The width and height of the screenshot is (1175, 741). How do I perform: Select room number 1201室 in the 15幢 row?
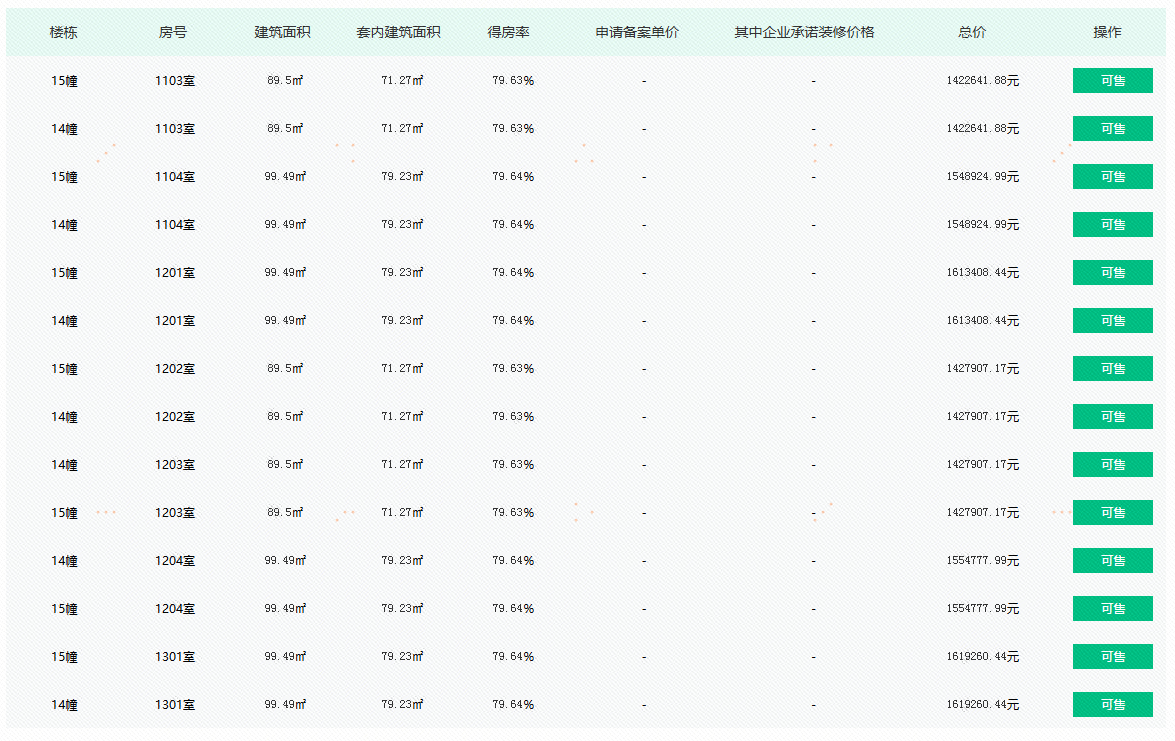pos(175,273)
